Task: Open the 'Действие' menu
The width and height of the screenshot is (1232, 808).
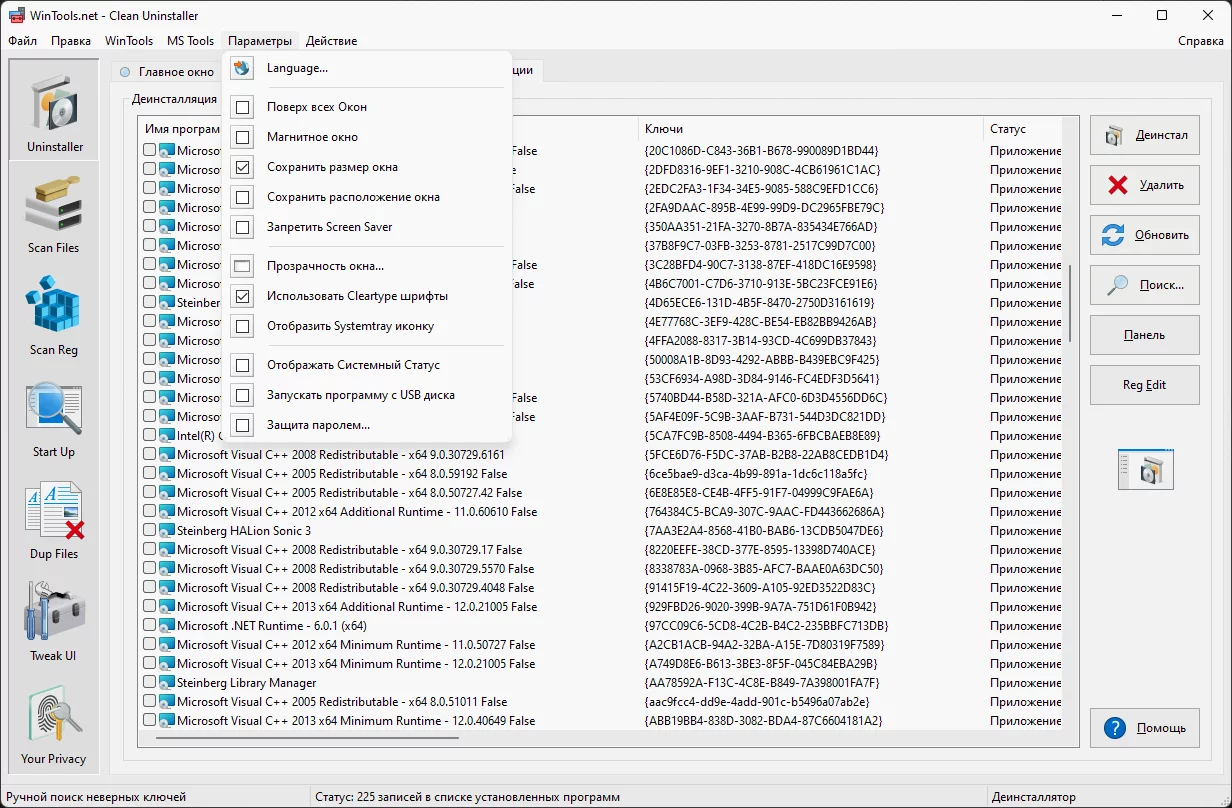Action: point(331,41)
